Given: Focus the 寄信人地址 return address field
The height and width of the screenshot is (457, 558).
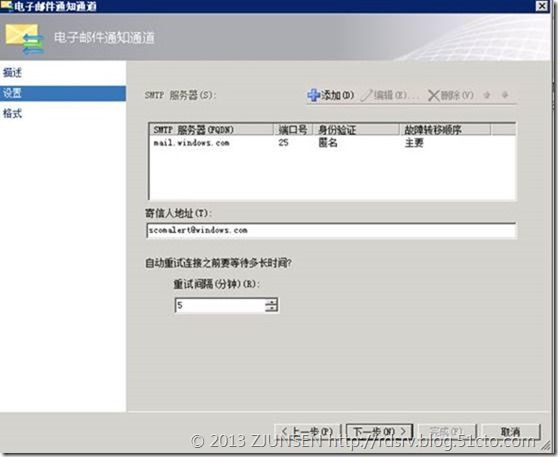Looking at the screenshot, I should click(331, 230).
